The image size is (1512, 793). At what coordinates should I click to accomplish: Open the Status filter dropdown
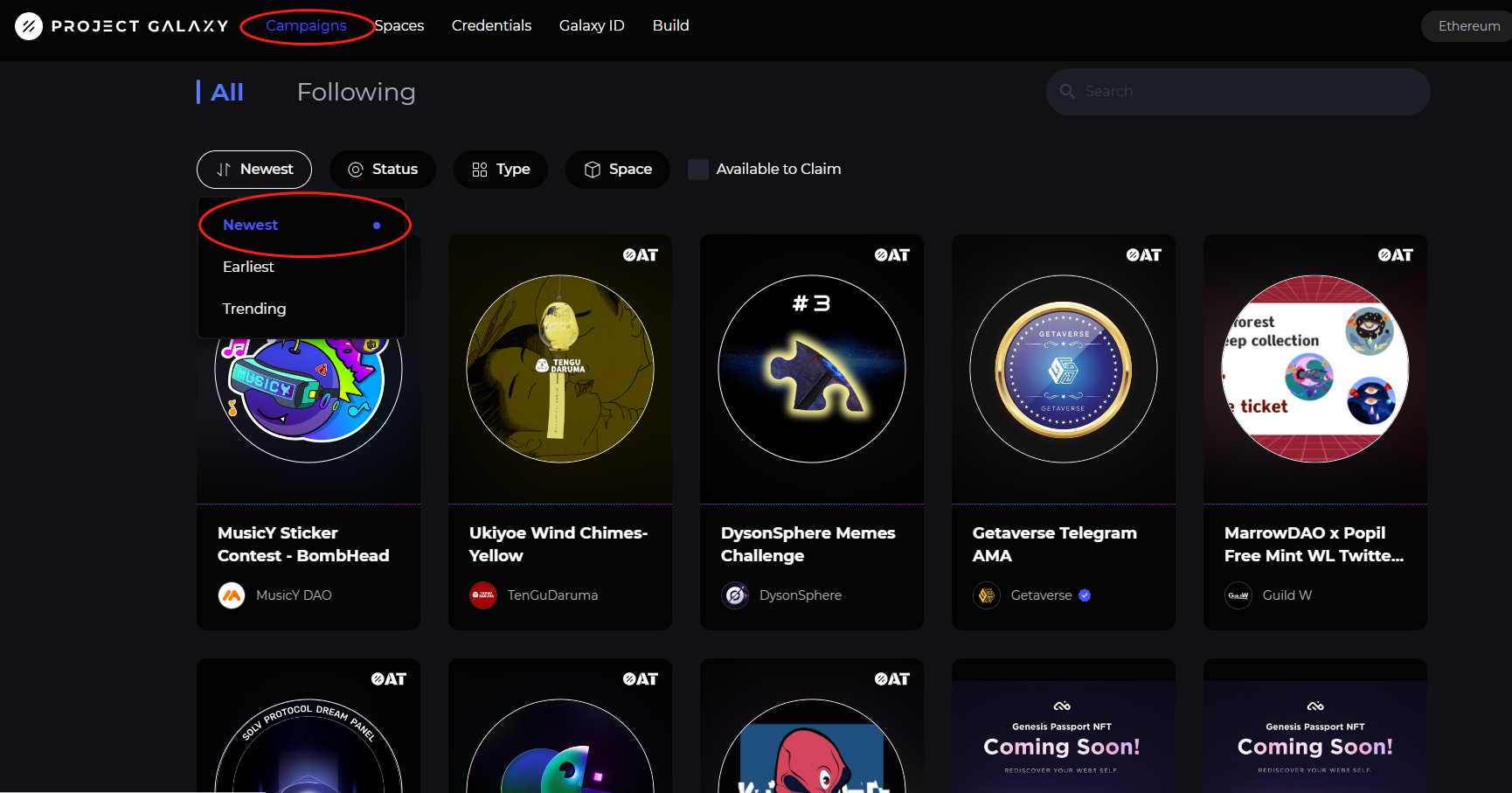[383, 170]
